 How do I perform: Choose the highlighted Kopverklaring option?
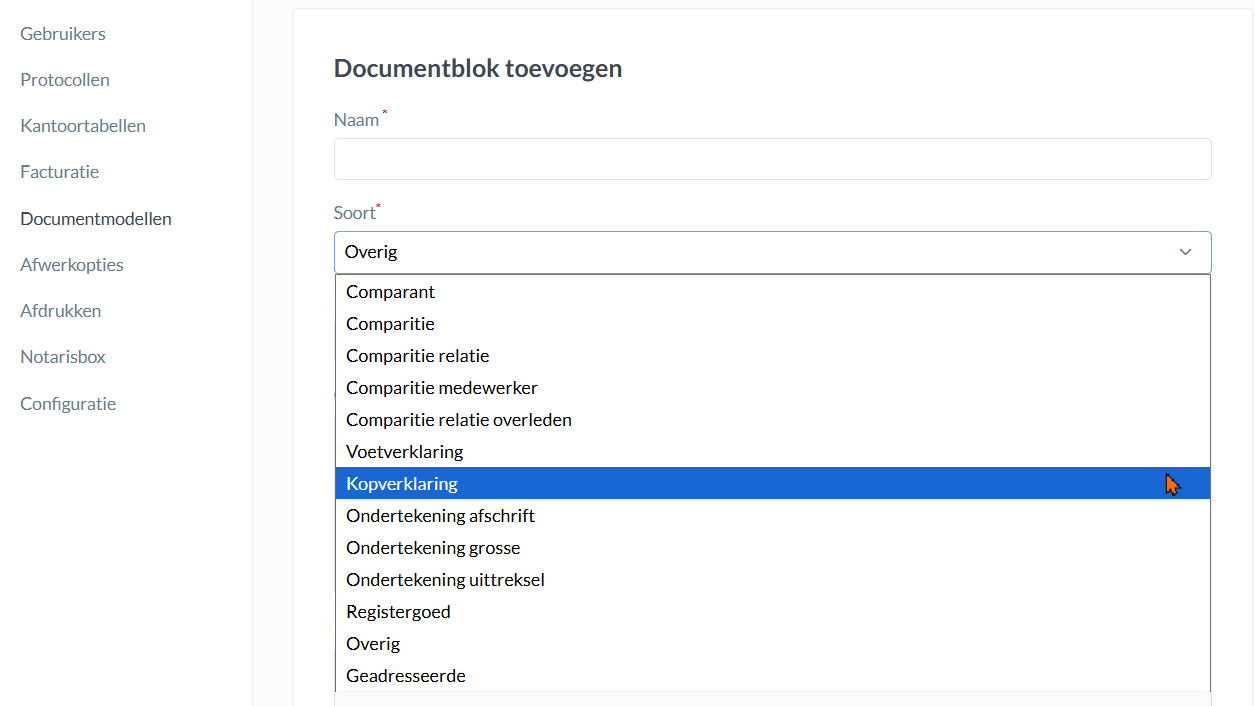[x=402, y=484]
